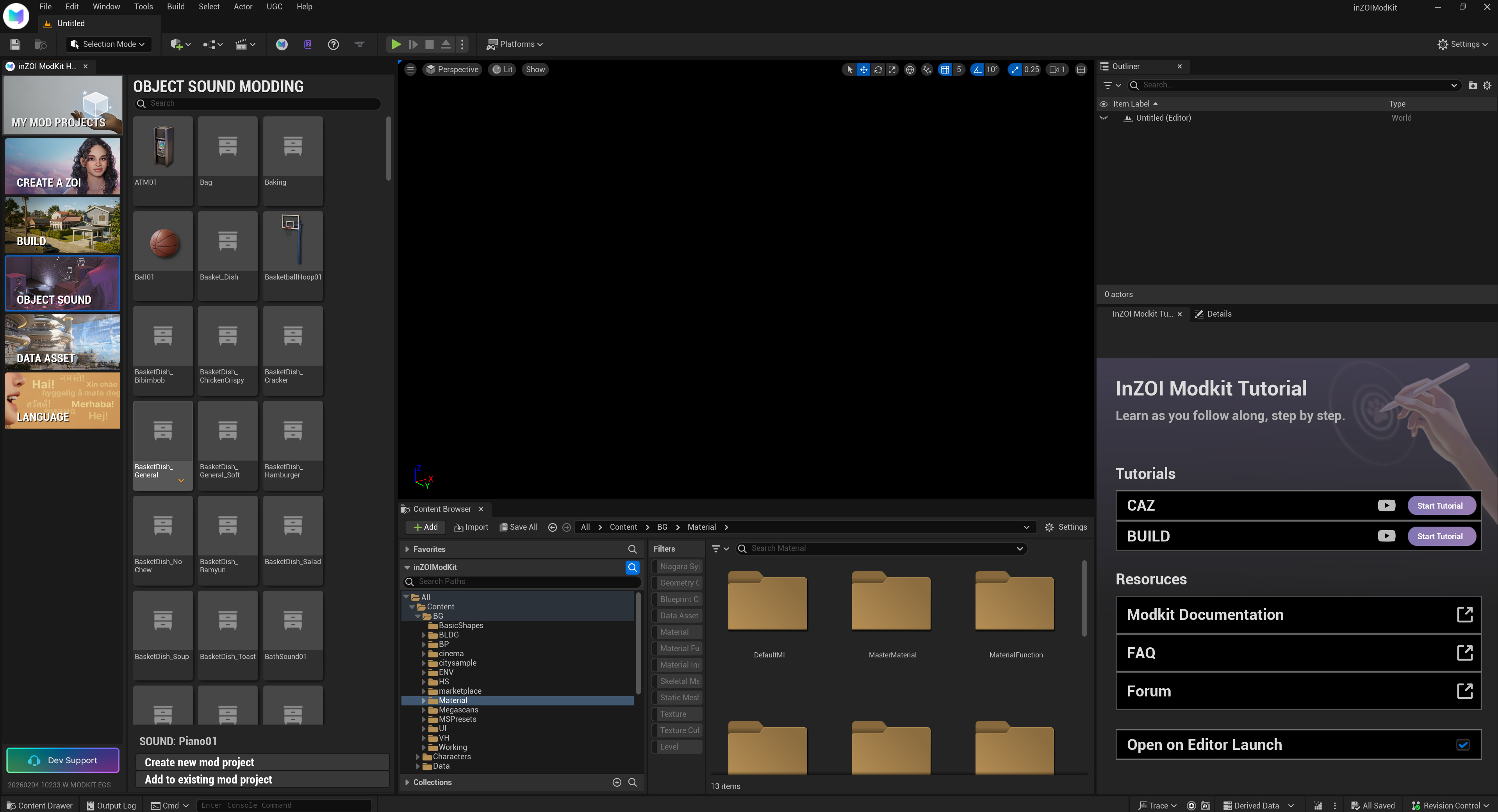Click Create new mod project
The width and height of the screenshot is (1498, 812).
click(x=262, y=762)
